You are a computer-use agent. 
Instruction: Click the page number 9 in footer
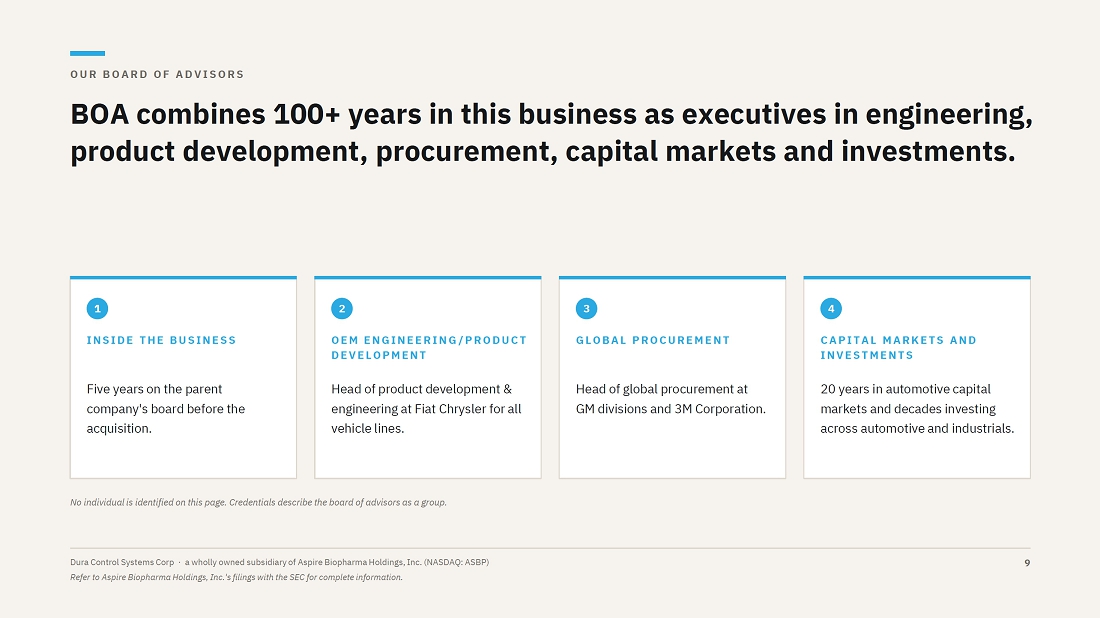pos(1027,563)
